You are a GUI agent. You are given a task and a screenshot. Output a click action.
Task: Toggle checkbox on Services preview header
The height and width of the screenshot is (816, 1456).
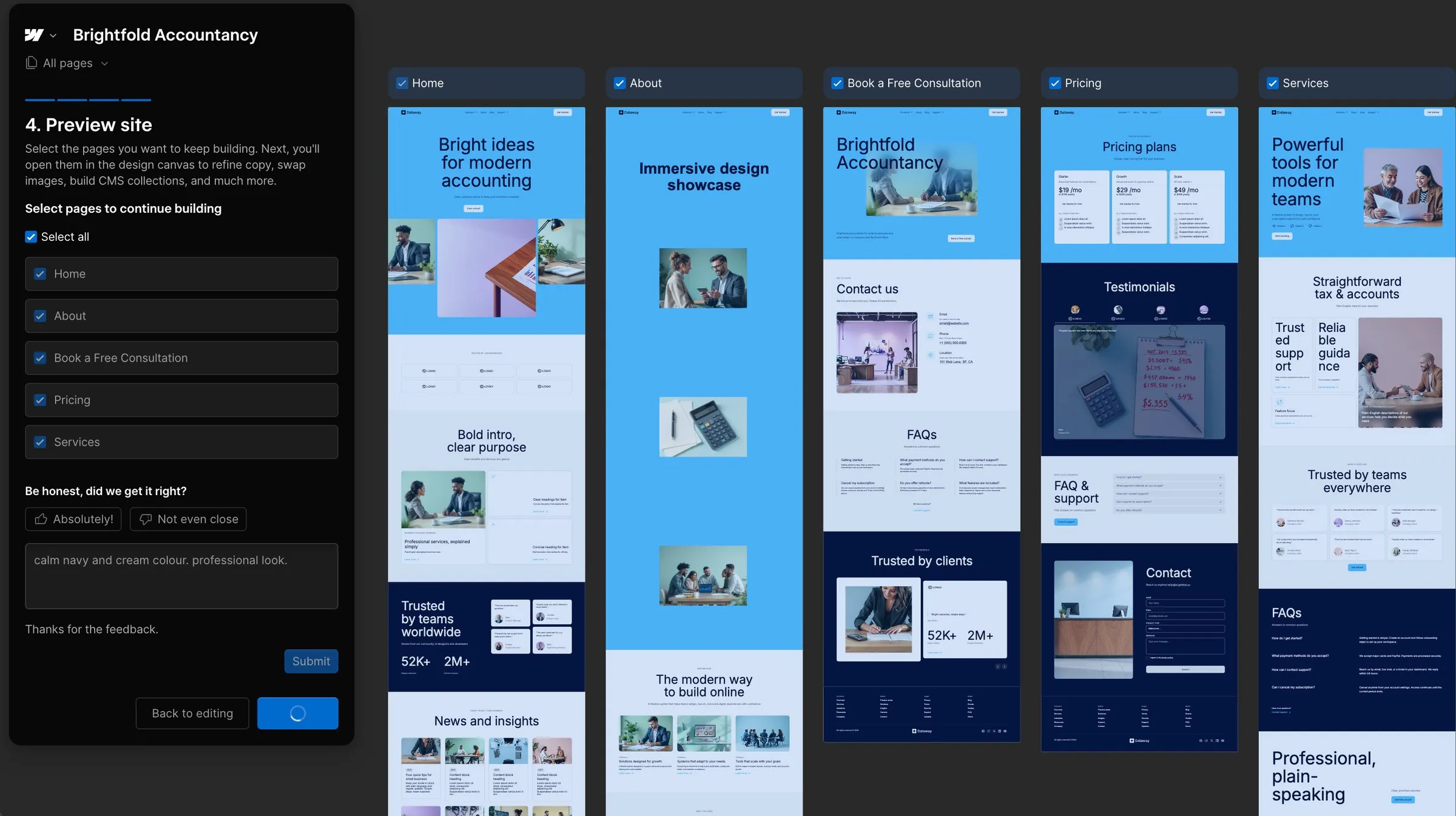[x=1273, y=83]
